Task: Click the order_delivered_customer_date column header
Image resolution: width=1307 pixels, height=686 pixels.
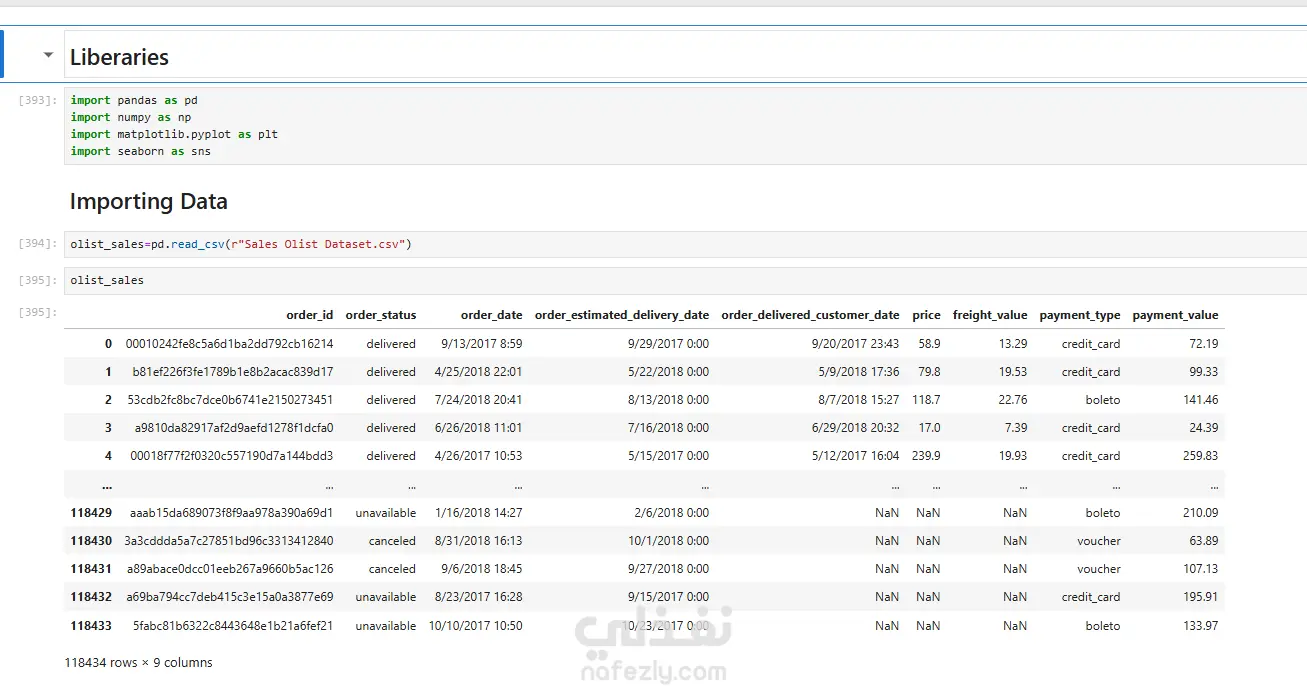Action: point(810,315)
